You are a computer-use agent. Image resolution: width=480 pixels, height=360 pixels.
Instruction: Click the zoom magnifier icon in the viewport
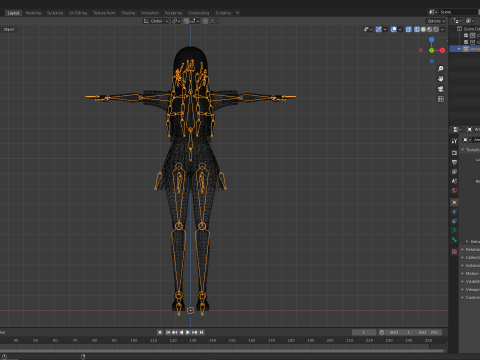point(441,69)
